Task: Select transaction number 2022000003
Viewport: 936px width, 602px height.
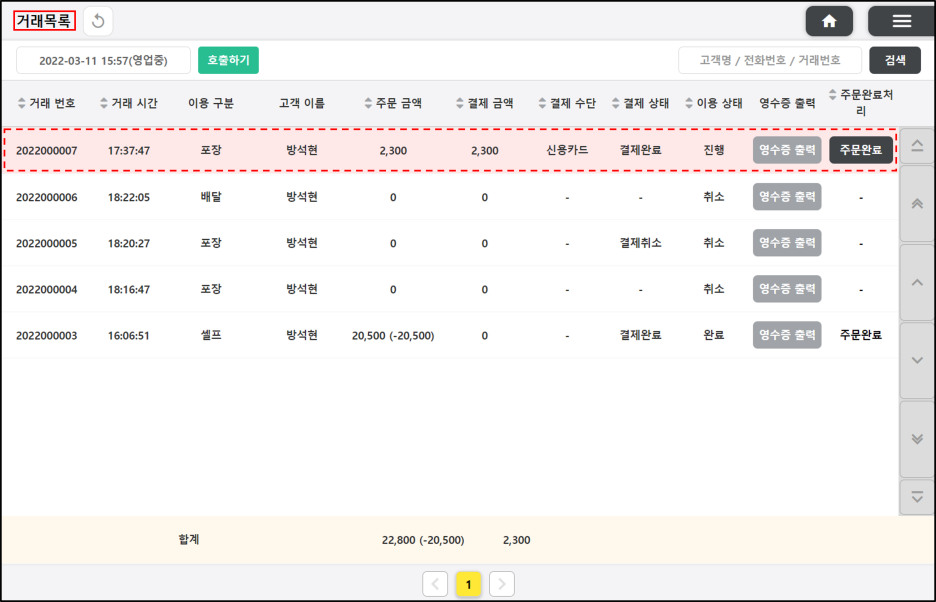Action: 47,336
